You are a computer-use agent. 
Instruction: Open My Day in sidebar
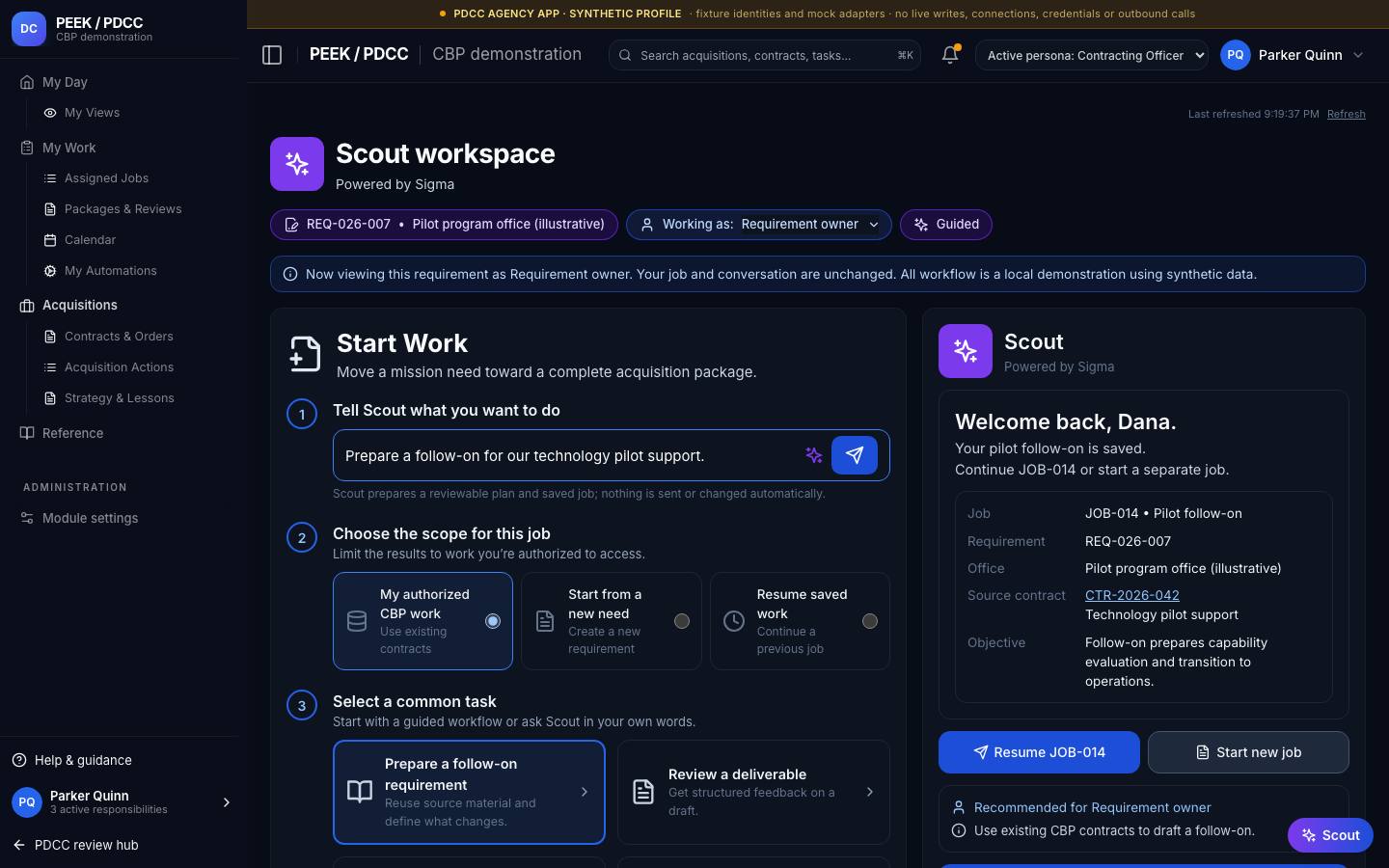coord(65,82)
